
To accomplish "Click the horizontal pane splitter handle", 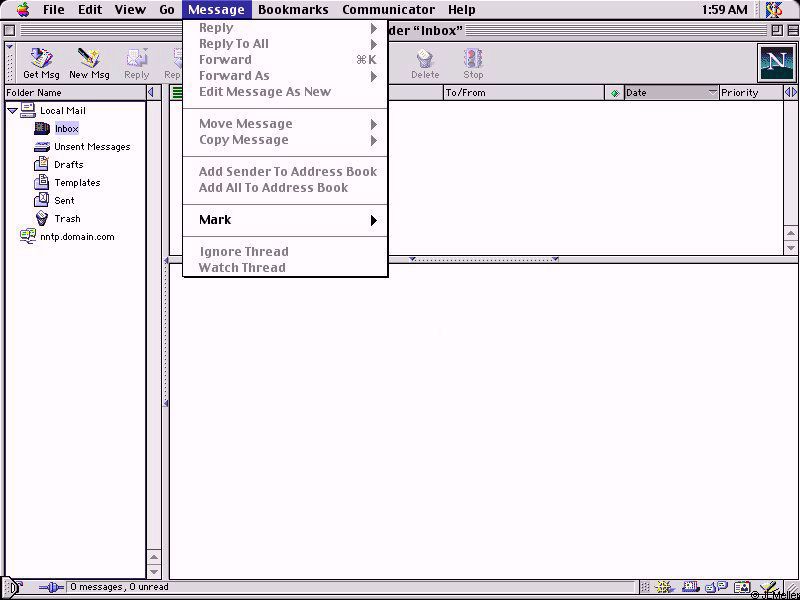I will (x=483, y=260).
